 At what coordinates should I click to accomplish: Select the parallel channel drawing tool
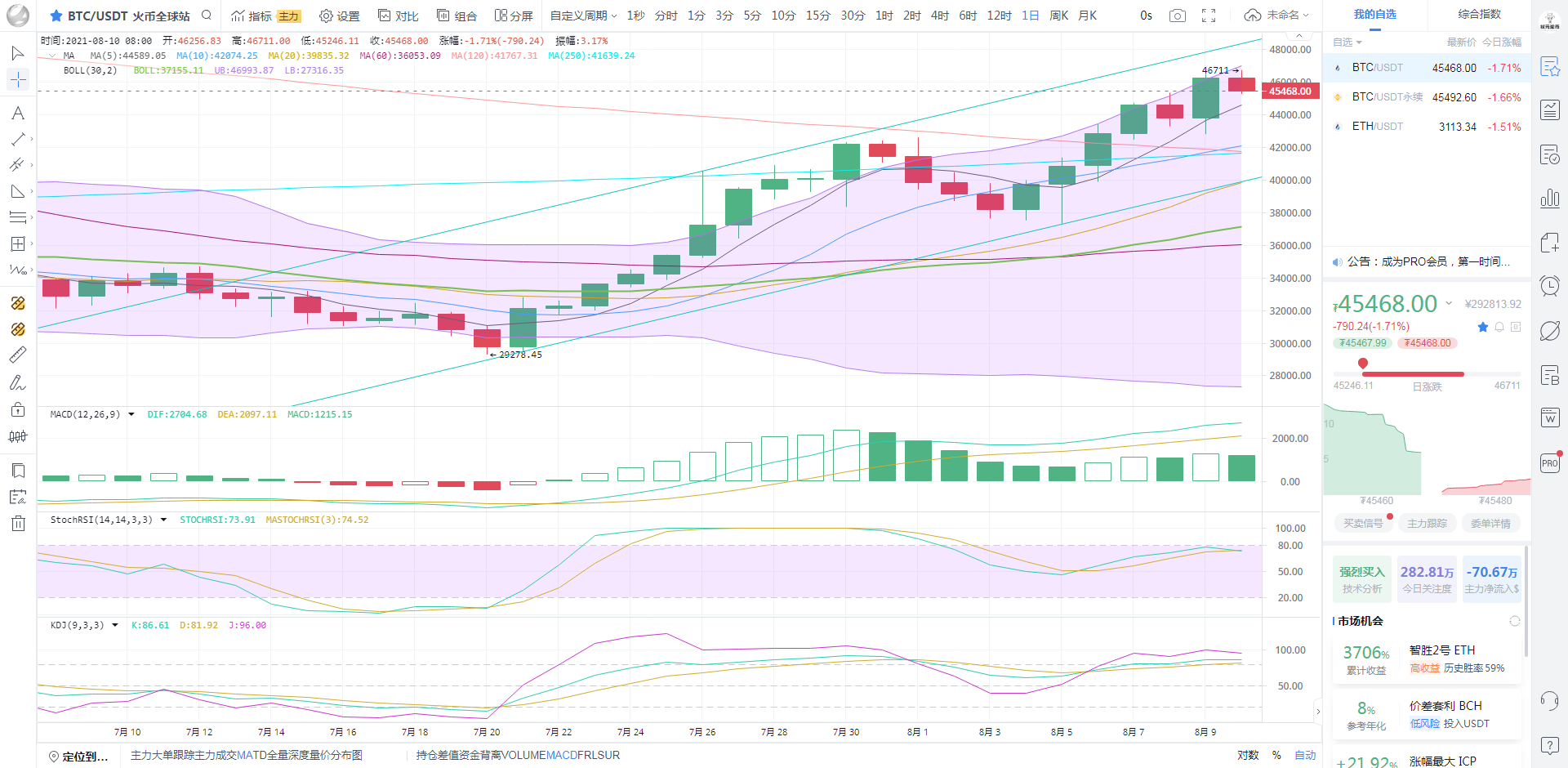coord(17,165)
